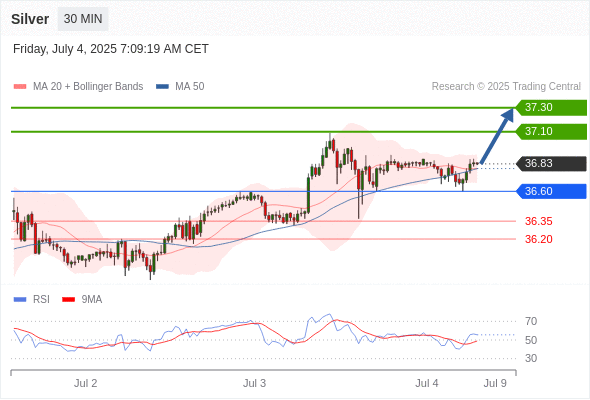Screen dimensions: 590x400
Task: Select the green 37.10 resistance price tag
Action: tap(551, 132)
